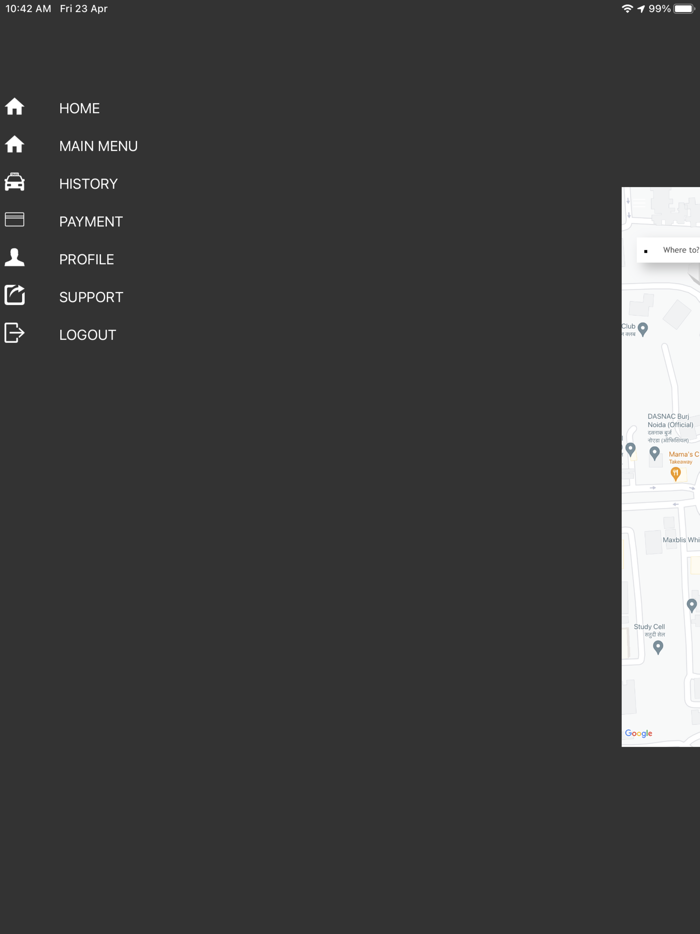Screen dimensions: 700x934
Task: Click the Google logo on the map
Action: pyautogui.click(x=639, y=733)
